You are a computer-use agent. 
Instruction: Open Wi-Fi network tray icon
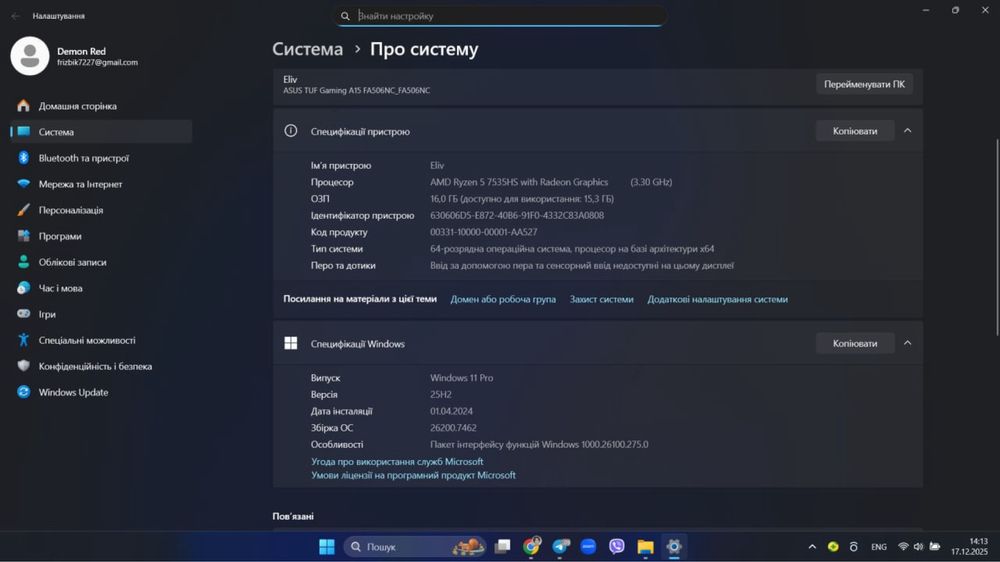(x=903, y=547)
